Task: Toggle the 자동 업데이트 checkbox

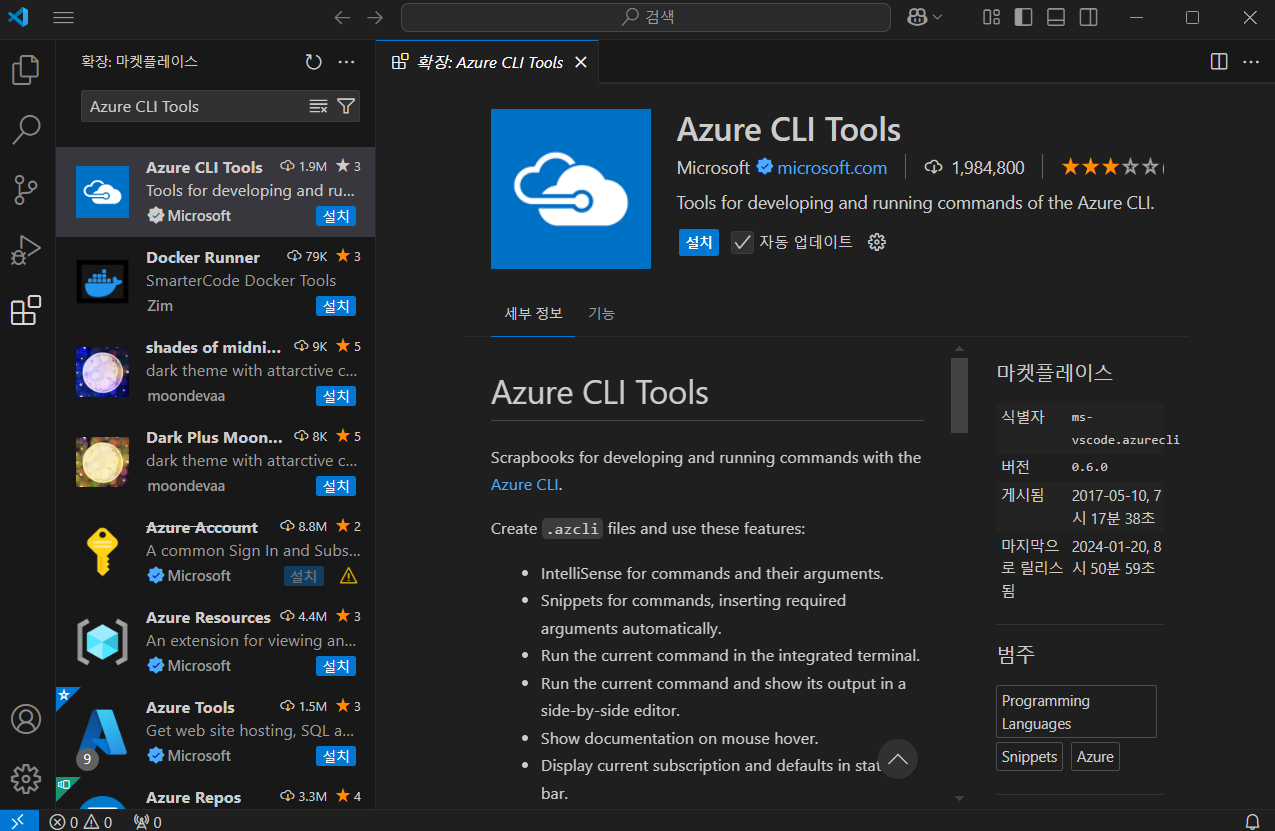Action: [742, 242]
